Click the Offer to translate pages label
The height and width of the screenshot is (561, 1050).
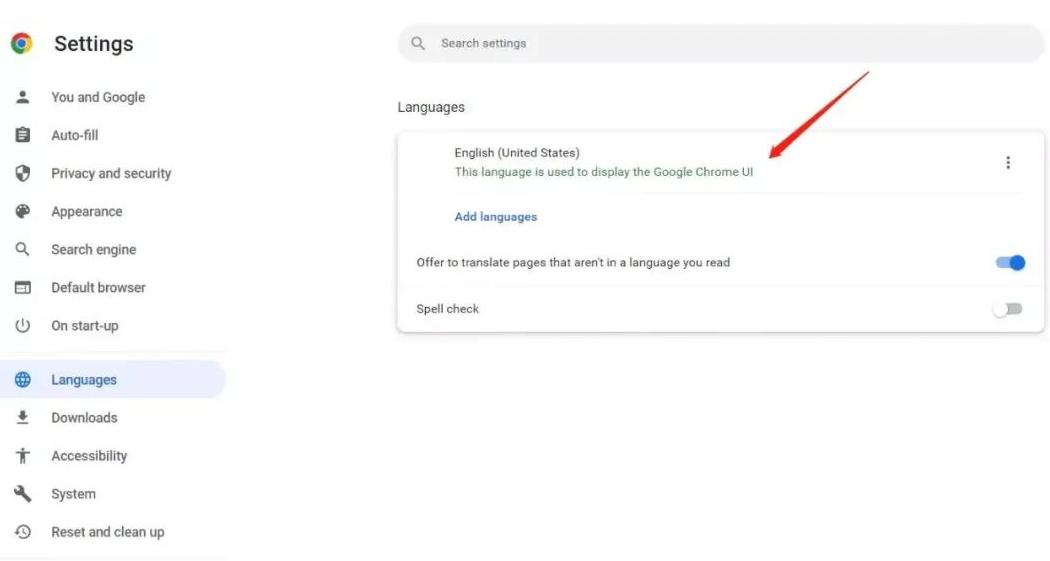click(x=573, y=262)
